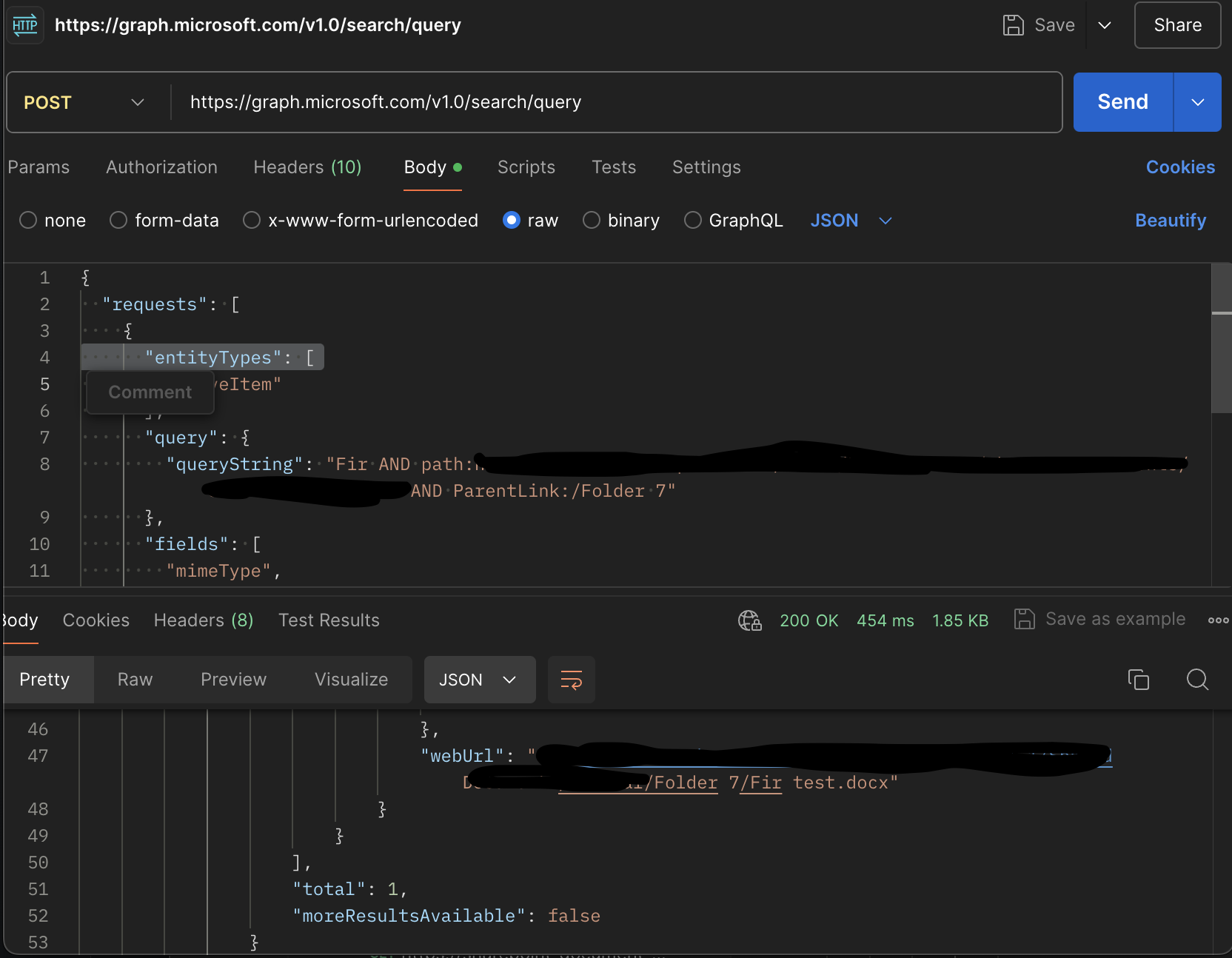Select the Preview response view
Viewport: 1232px width, 958px height.
233,680
